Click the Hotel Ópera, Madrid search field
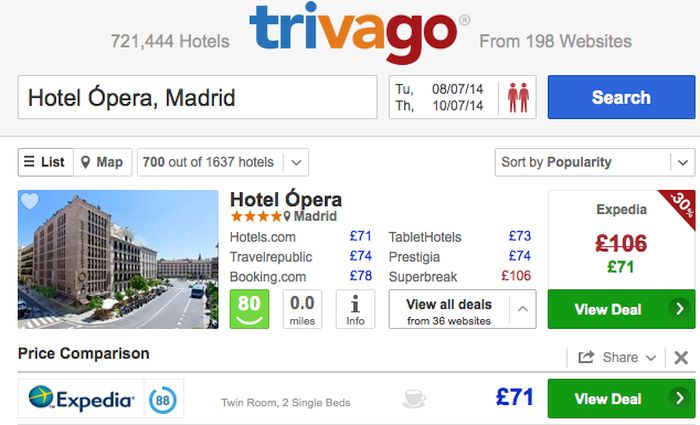The height and width of the screenshot is (425, 700). [197, 97]
